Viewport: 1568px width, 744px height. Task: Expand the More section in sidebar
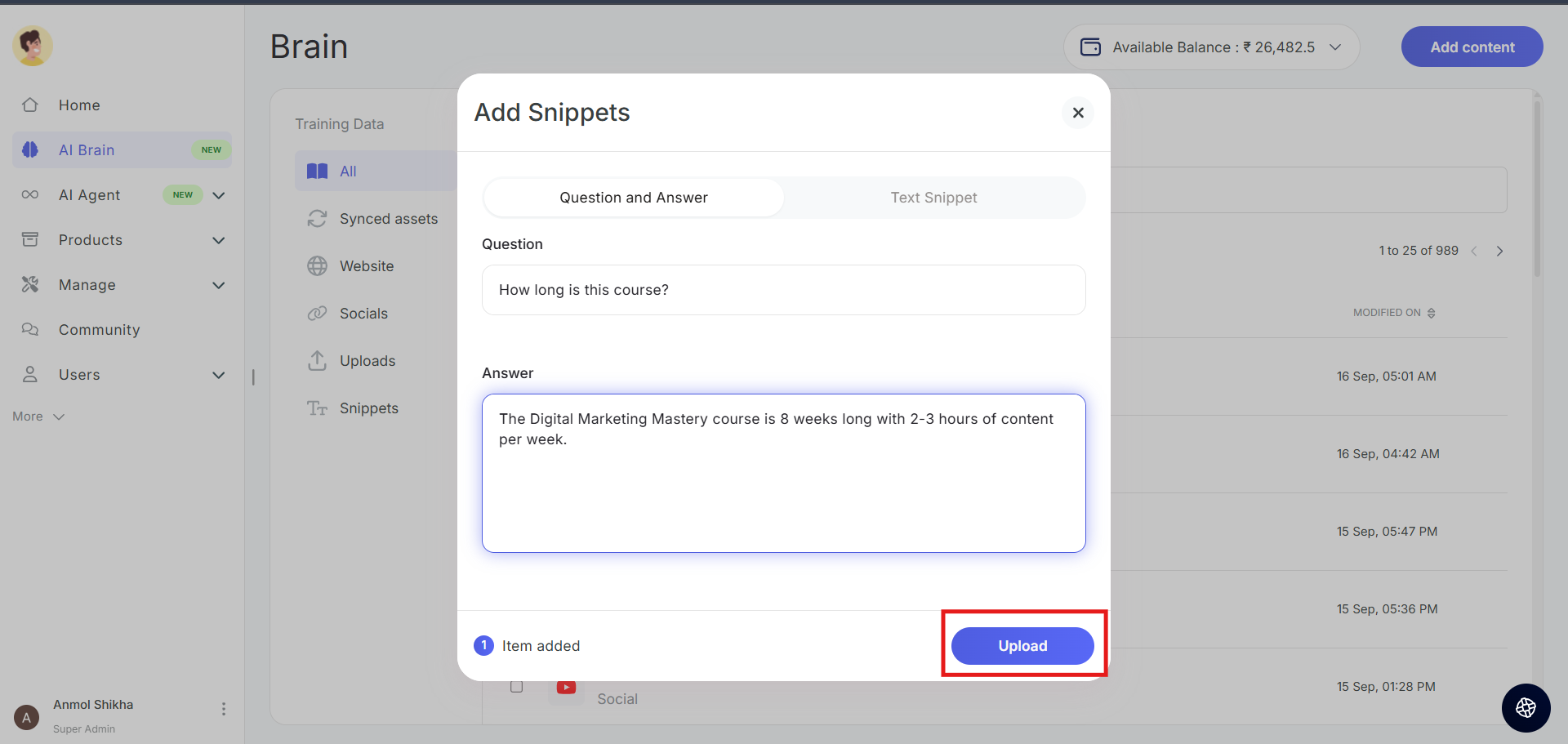pos(38,417)
